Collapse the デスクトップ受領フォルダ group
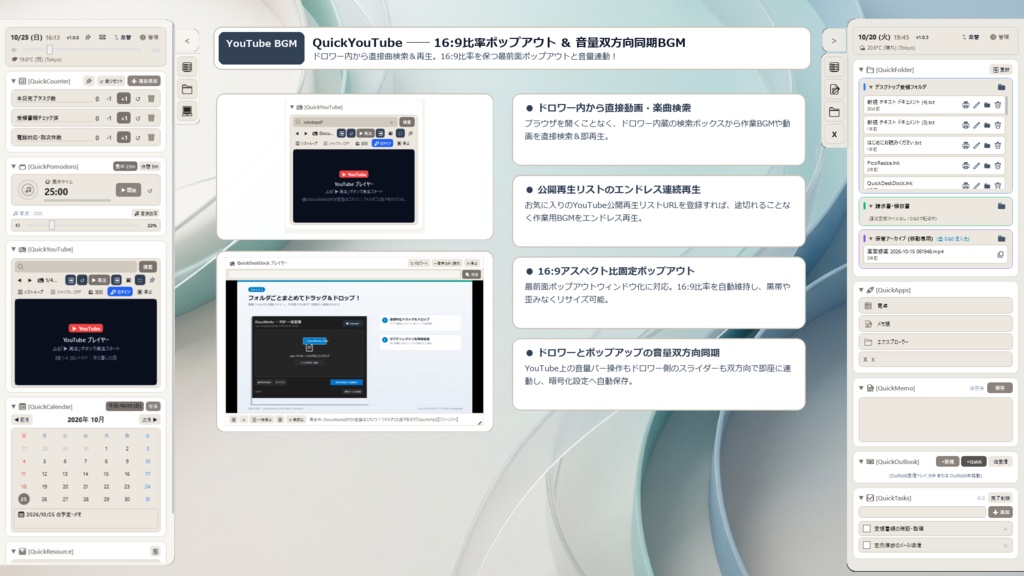The height and width of the screenshot is (576, 1024). [871, 87]
